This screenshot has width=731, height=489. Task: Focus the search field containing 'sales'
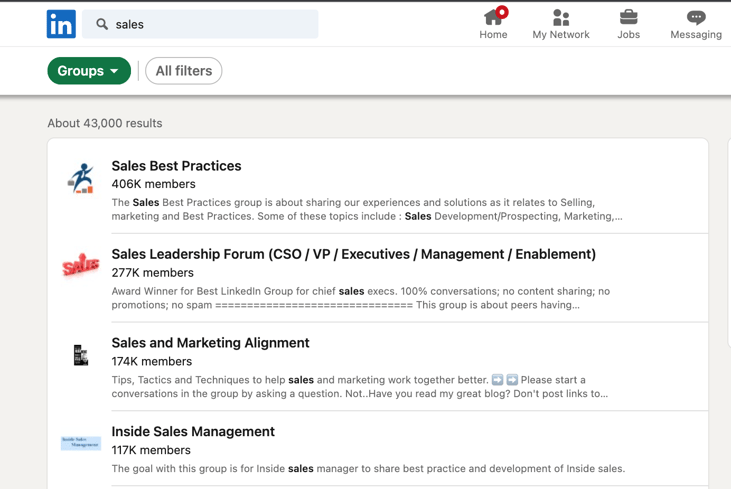coord(200,24)
